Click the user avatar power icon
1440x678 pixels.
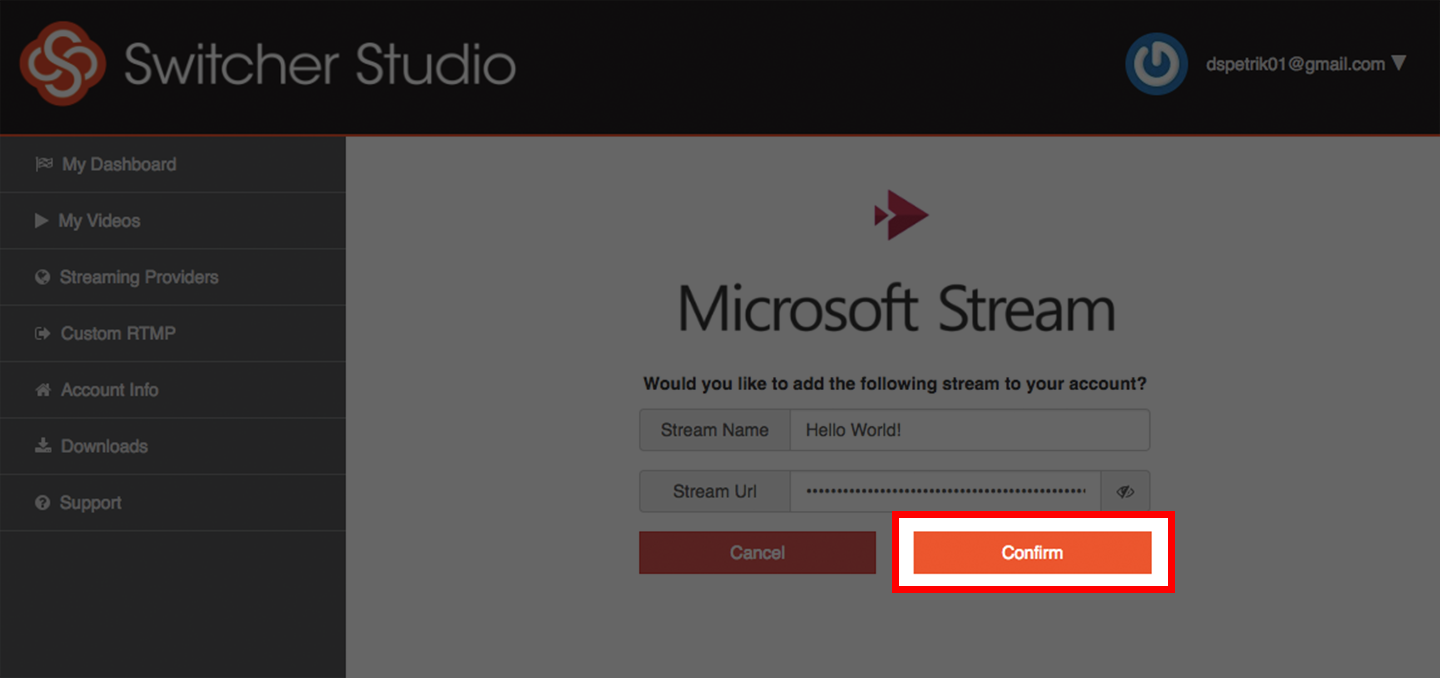[1156, 64]
